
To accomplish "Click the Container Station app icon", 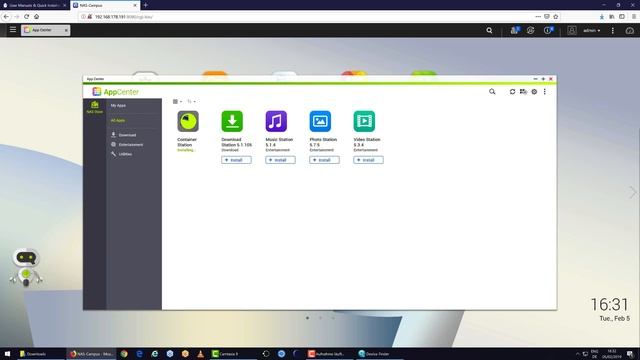I will pos(188,121).
